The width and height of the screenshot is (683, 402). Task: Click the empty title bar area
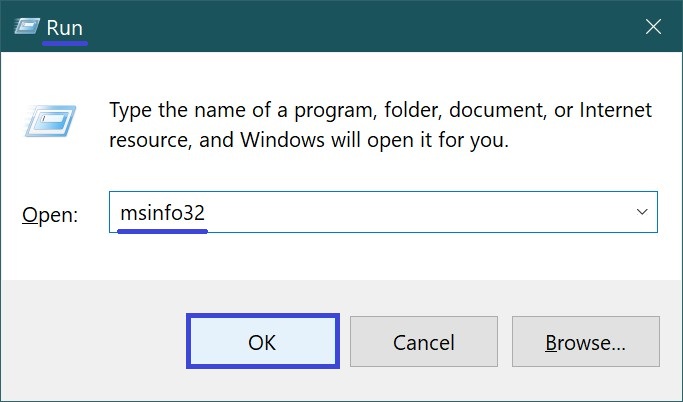pyautogui.click(x=350, y=28)
